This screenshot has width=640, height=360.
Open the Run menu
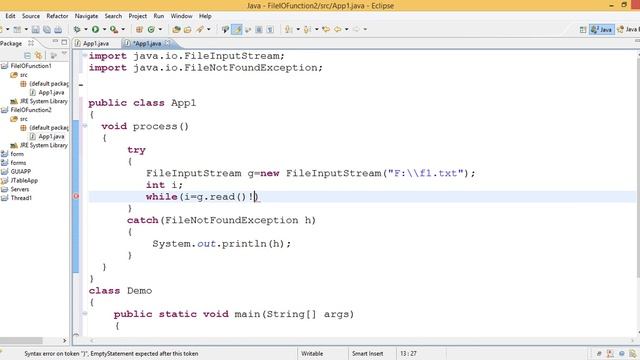[159, 16]
